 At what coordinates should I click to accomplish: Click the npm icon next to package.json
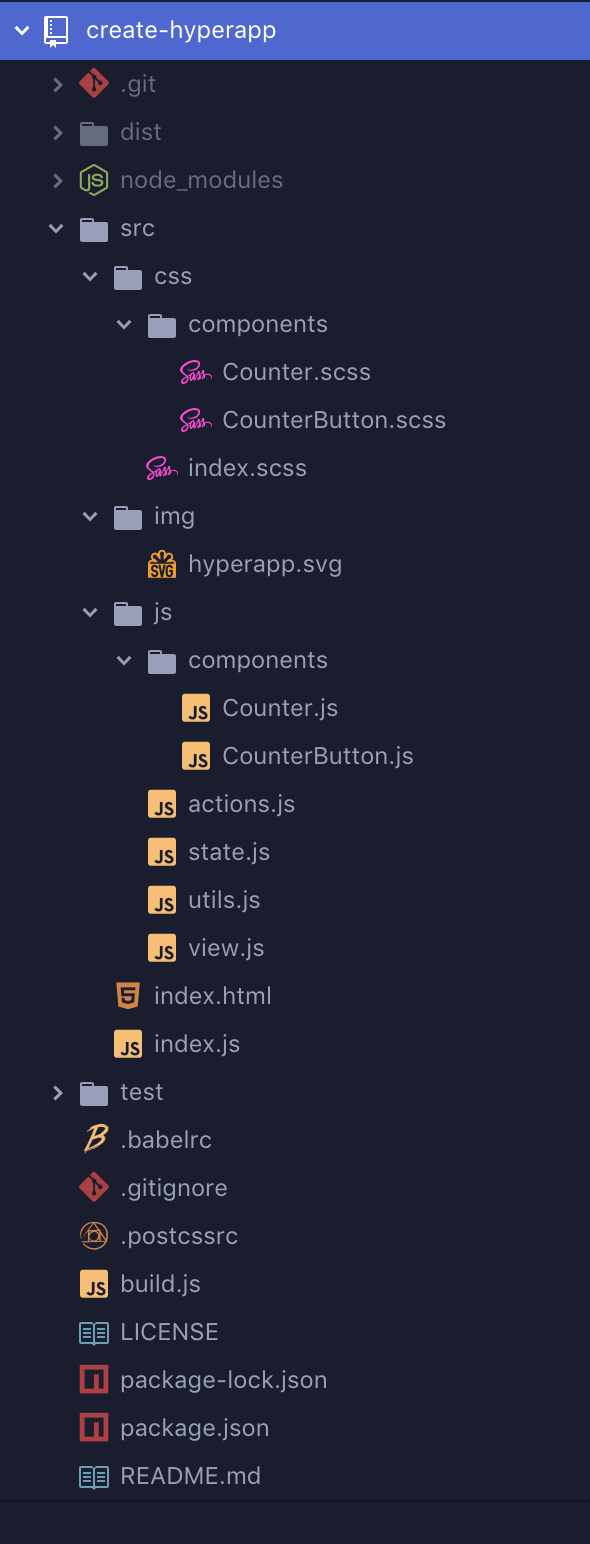[x=94, y=1428]
